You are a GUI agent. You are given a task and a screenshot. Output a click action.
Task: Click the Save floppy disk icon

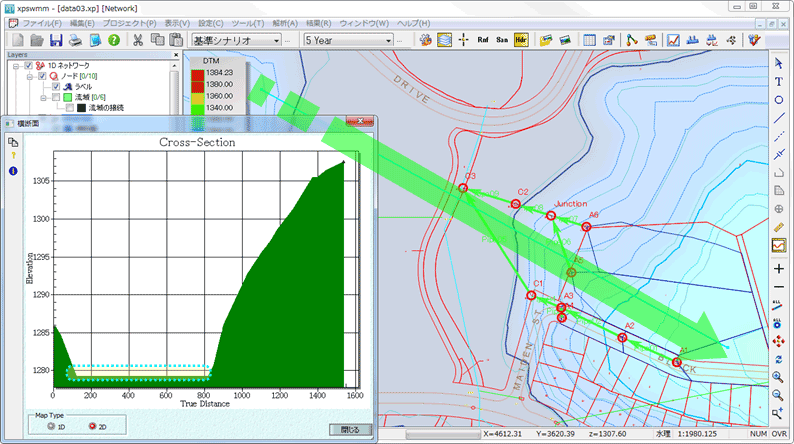coord(56,40)
